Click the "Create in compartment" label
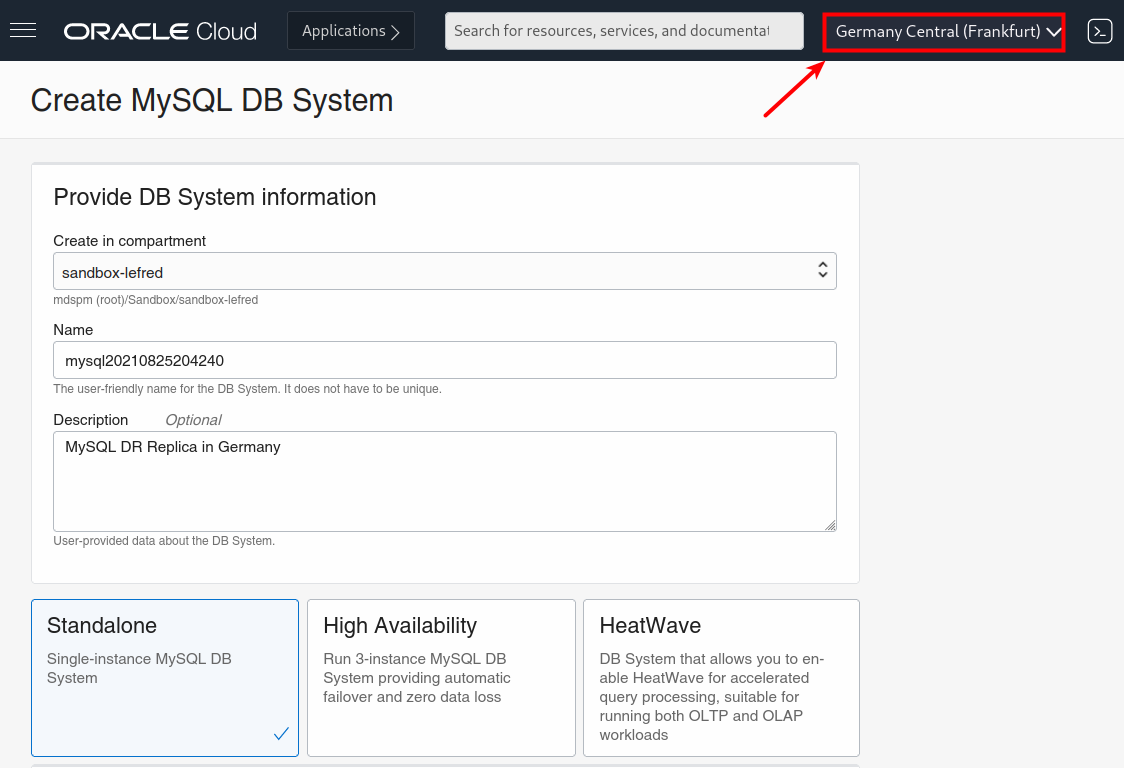This screenshot has height=768, width=1124. 130,241
